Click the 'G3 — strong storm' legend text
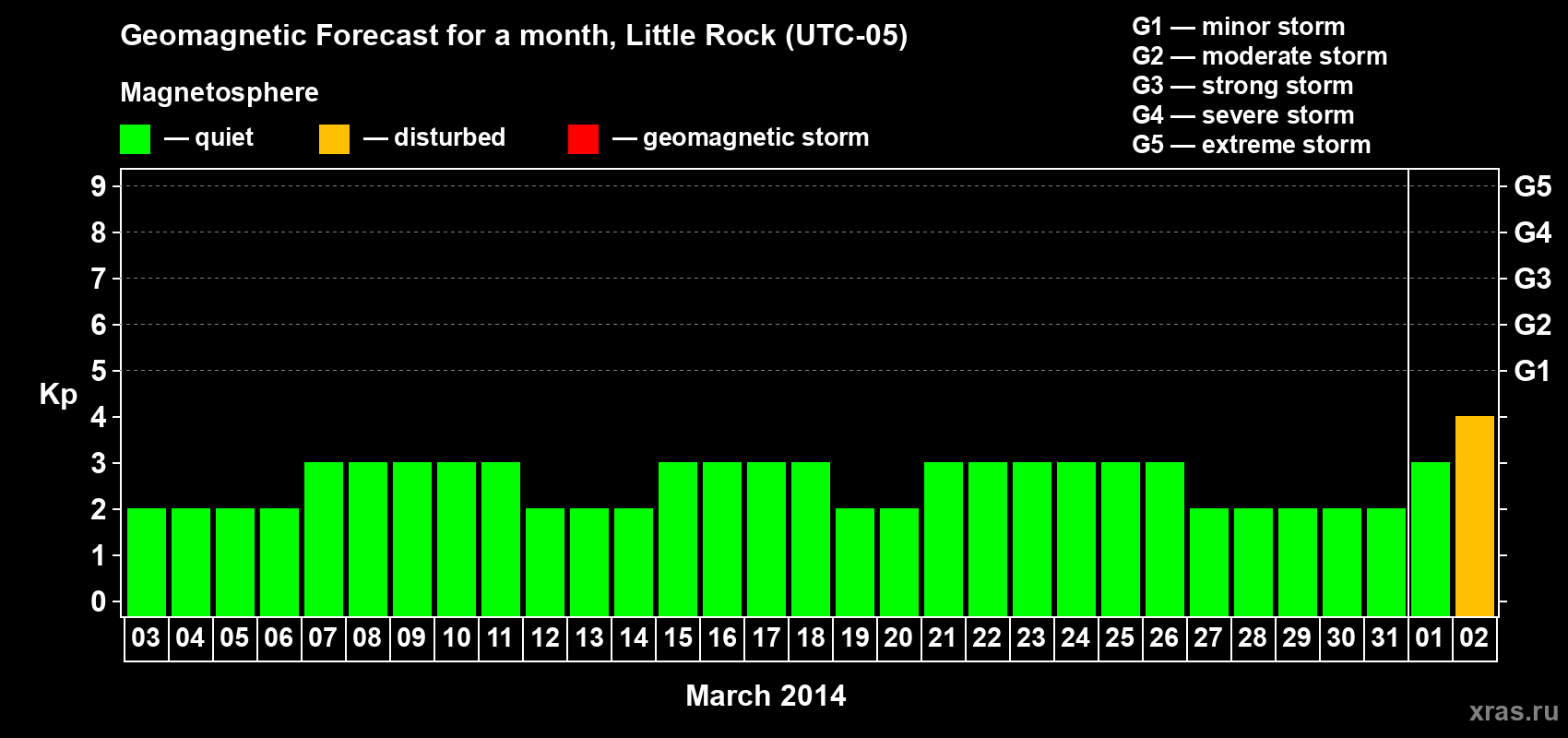The width and height of the screenshot is (1568, 738). pyautogui.click(x=1242, y=86)
